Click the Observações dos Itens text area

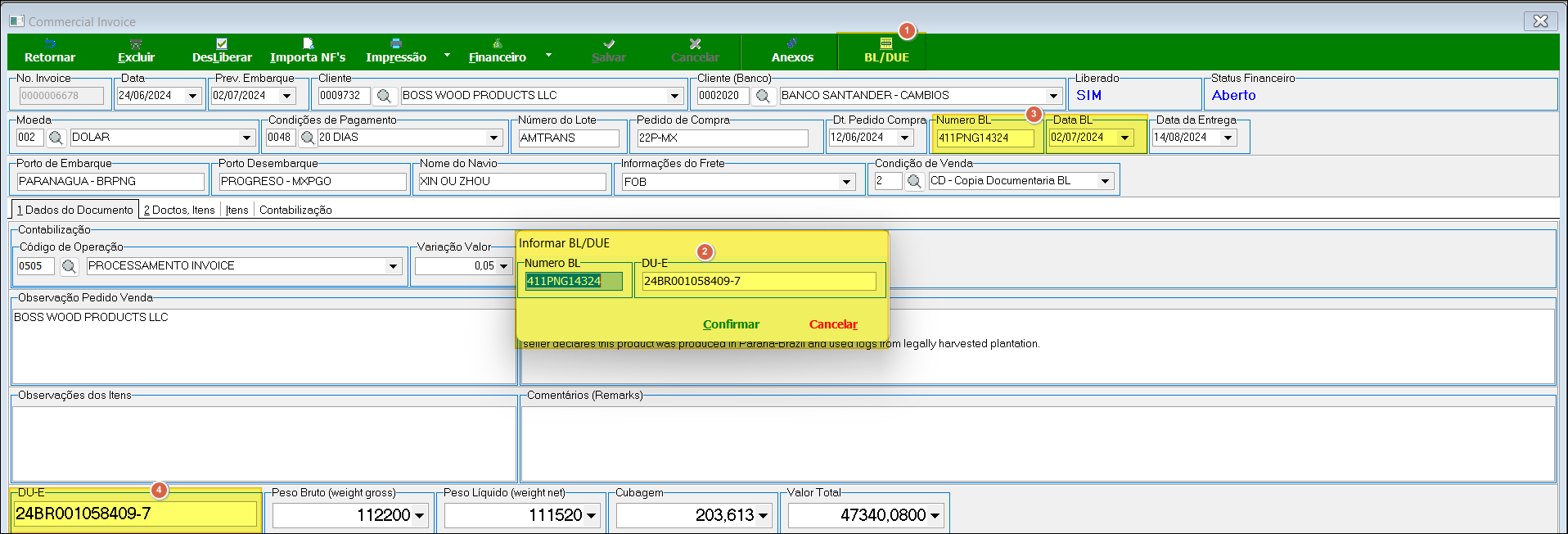264,444
